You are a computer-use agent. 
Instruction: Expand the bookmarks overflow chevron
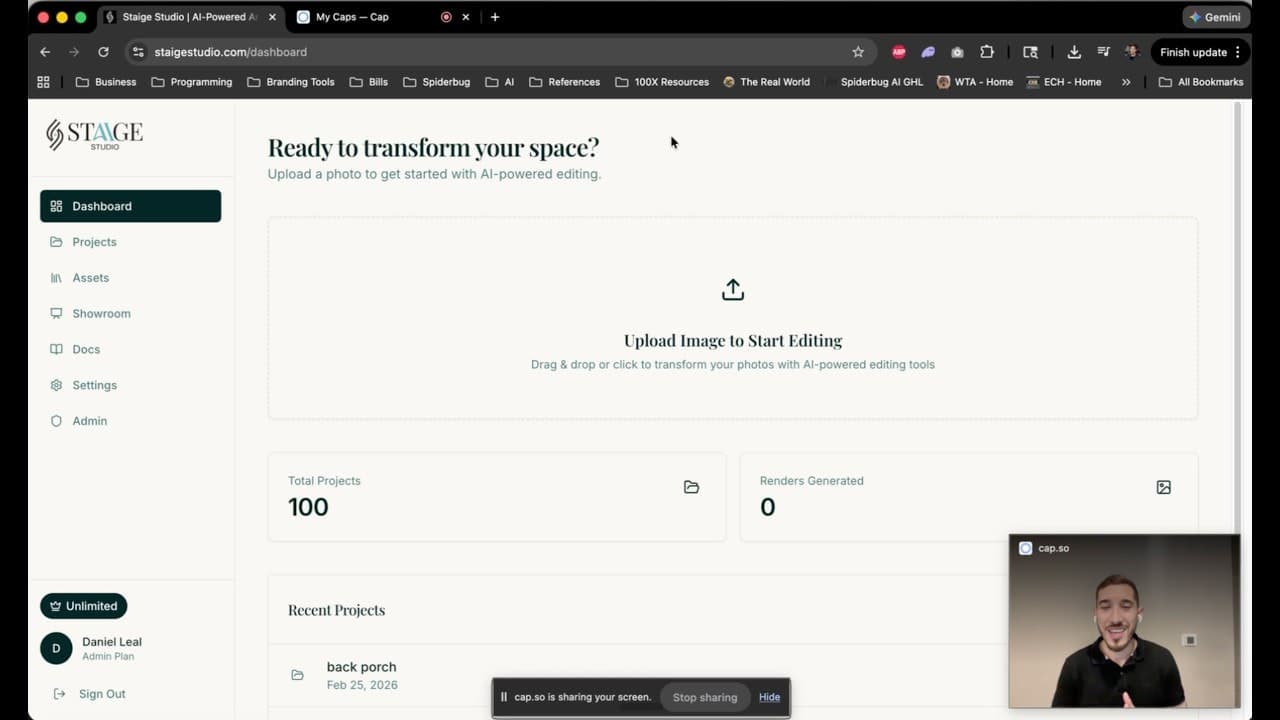click(x=1126, y=82)
